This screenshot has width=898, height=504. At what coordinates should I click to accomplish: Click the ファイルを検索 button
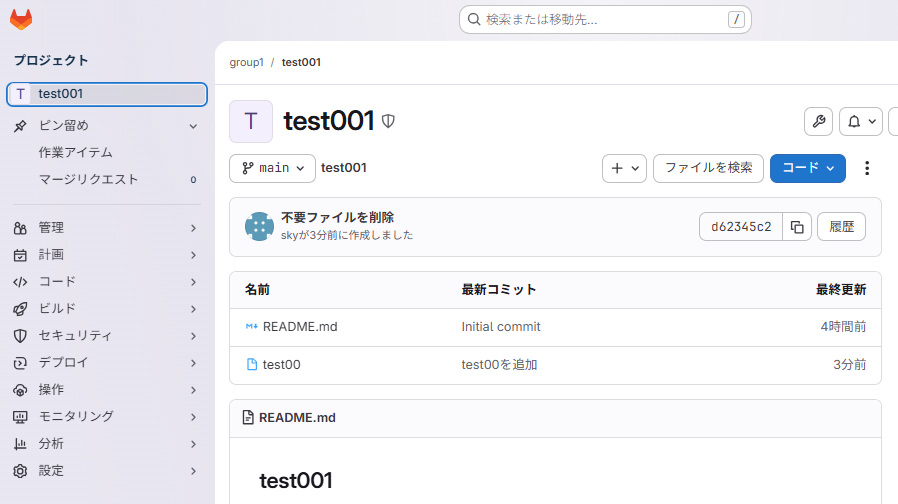click(x=708, y=168)
